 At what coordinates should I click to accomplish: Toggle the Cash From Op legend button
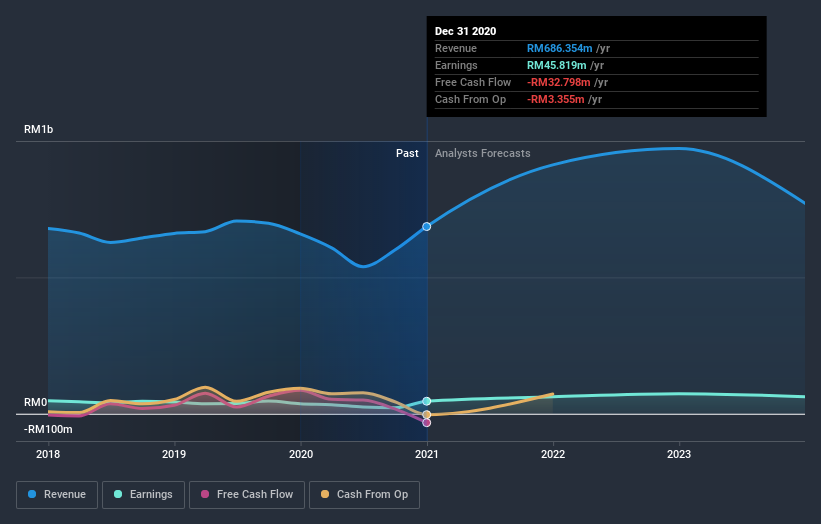[364, 495]
